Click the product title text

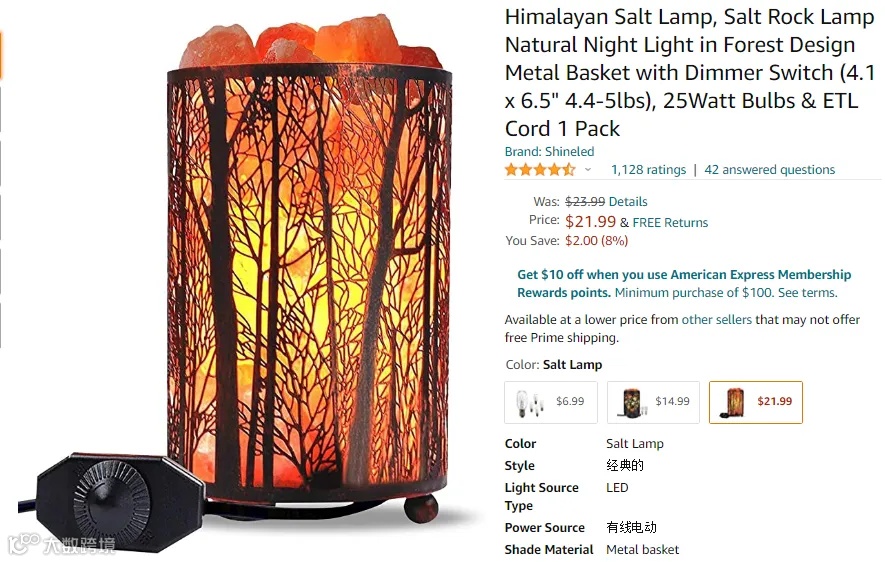(x=690, y=73)
